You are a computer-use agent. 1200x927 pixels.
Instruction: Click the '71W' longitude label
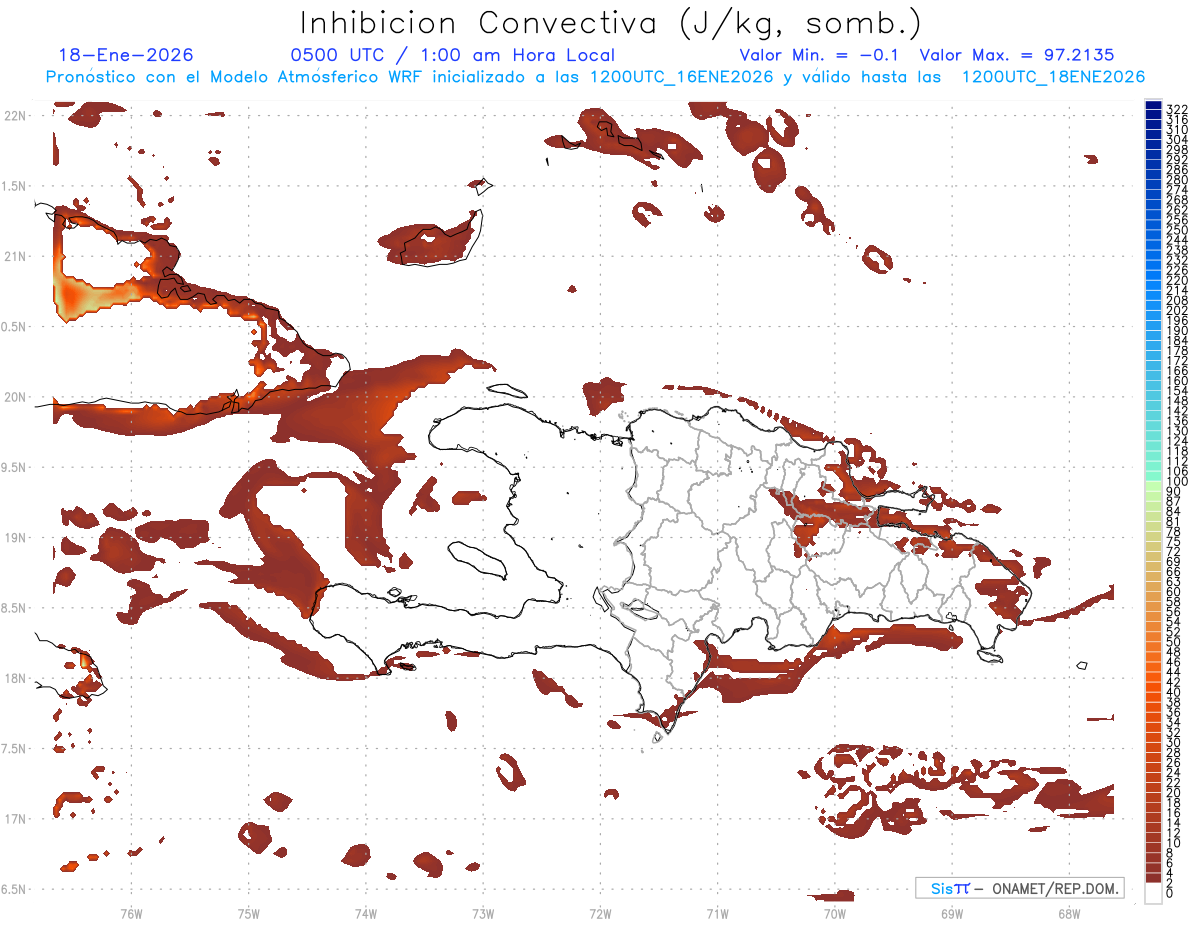(x=717, y=913)
